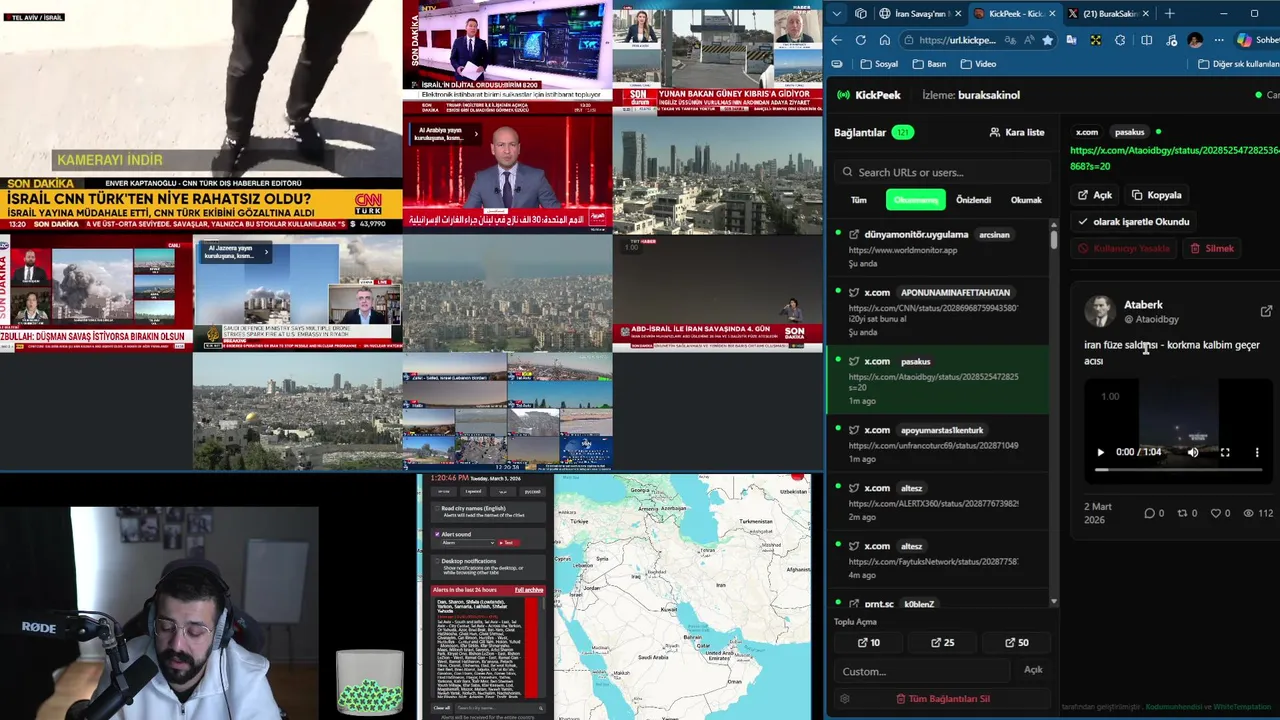Reload the page with the refresh icon

(x=861, y=40)
